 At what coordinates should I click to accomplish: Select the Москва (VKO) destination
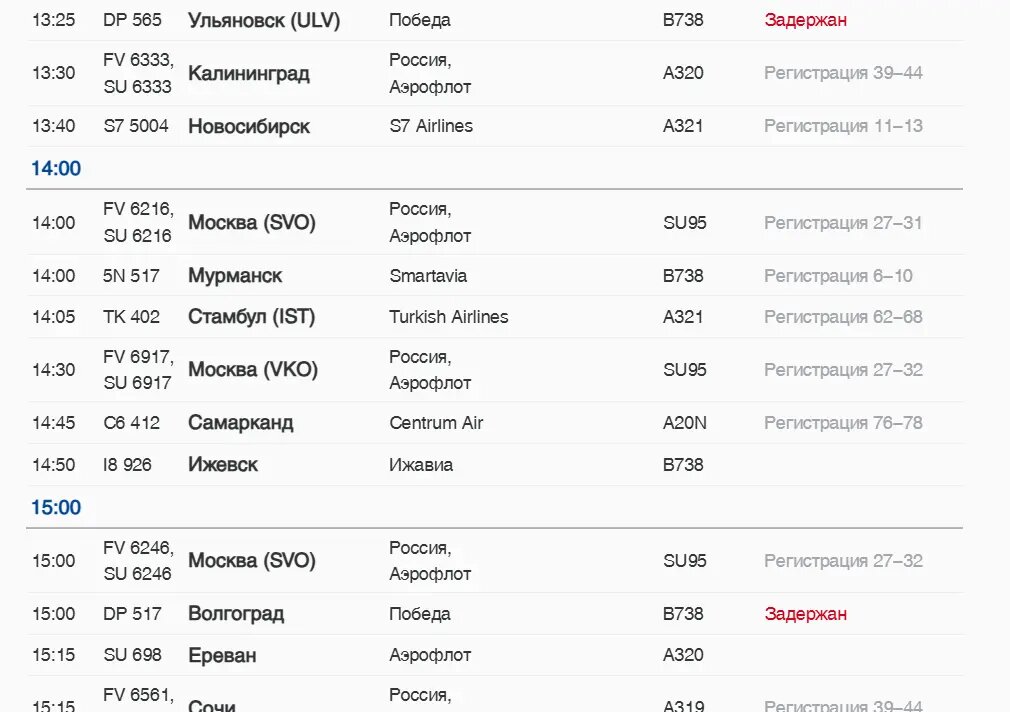[x=253, y=370]
